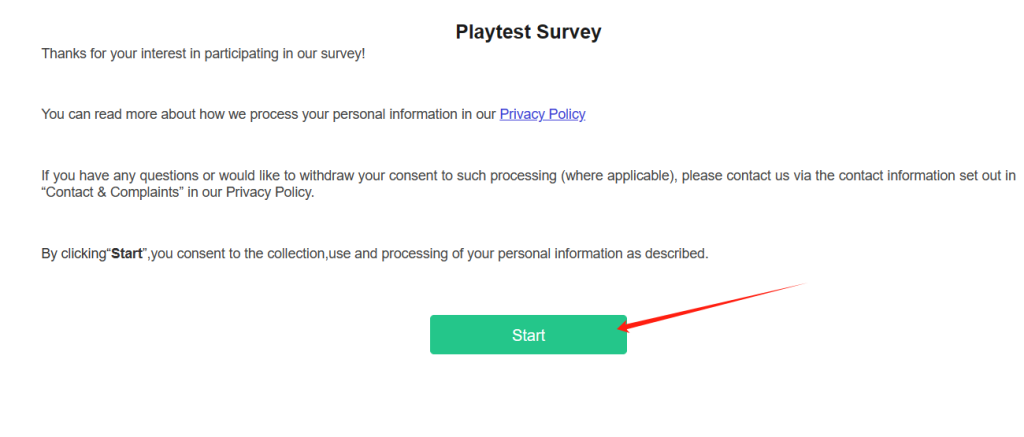This screenshot has width=1024, height=437.
Task: Click the thin tail end of red arrow
Action: point(800,285)
